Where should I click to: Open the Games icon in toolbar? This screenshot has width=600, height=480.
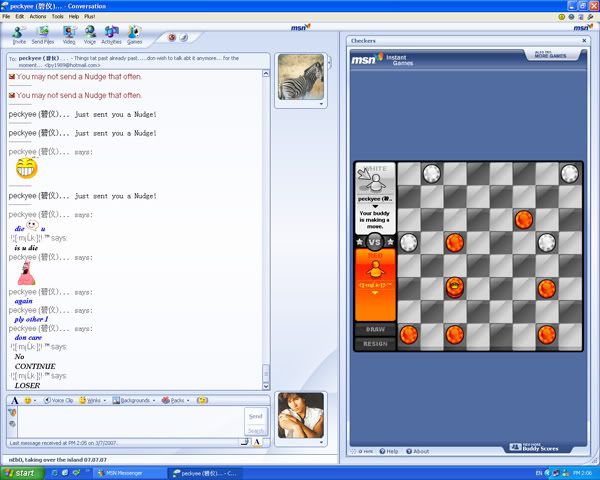tap(134, 35)
